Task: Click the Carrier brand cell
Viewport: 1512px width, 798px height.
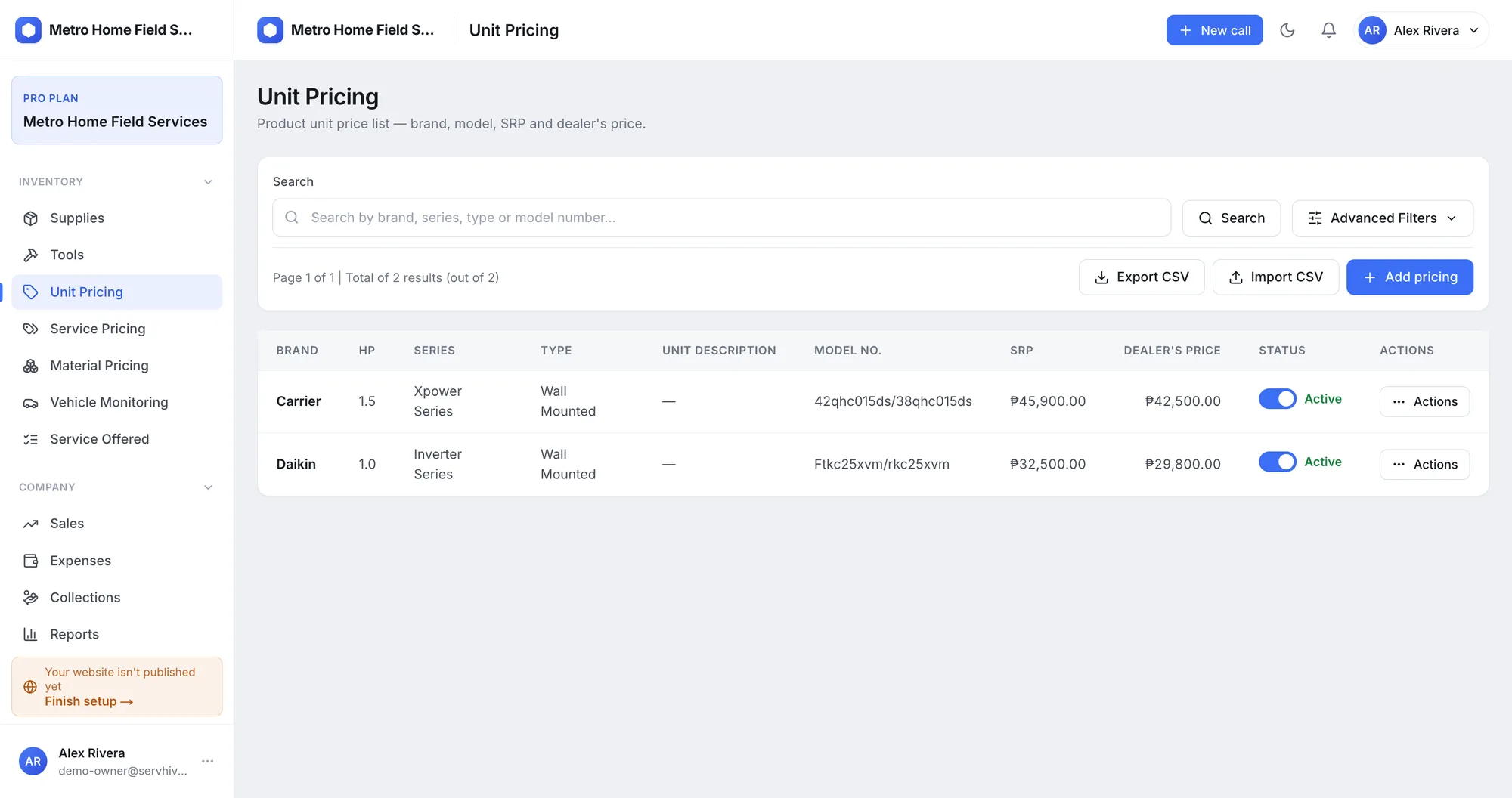Action: pyautogui.click(x=299, y=401)
